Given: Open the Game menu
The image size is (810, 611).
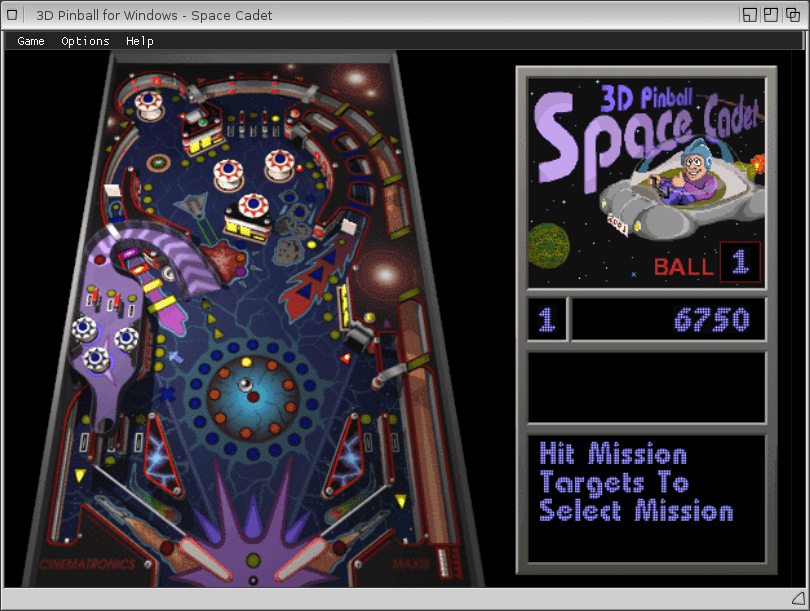Looking at the screenshot, I should point(31,41).
